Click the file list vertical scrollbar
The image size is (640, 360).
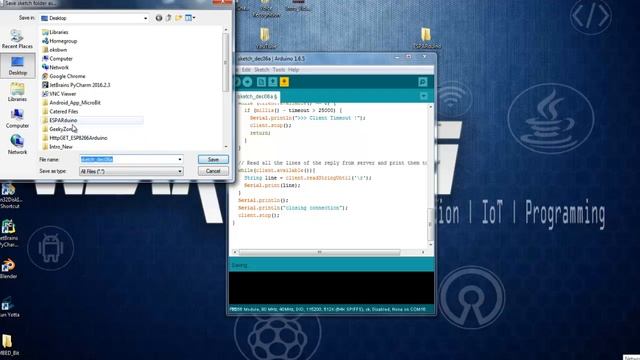click(x=226, y=61)
